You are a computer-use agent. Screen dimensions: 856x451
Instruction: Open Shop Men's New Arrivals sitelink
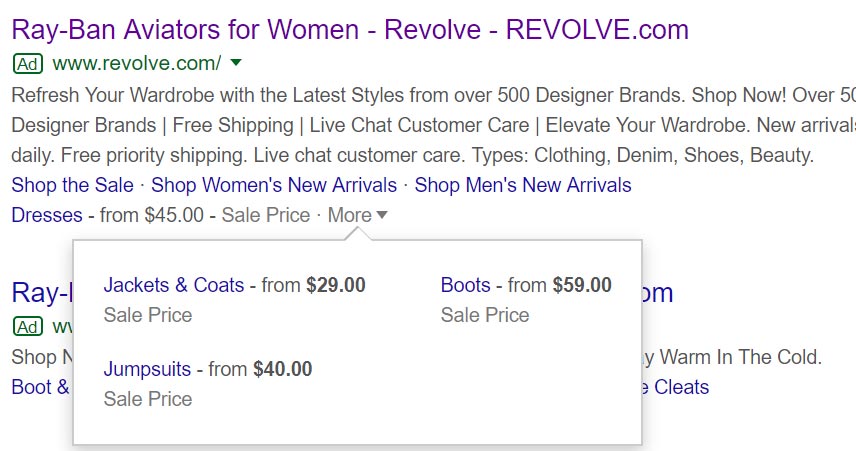tap(523, 185)
